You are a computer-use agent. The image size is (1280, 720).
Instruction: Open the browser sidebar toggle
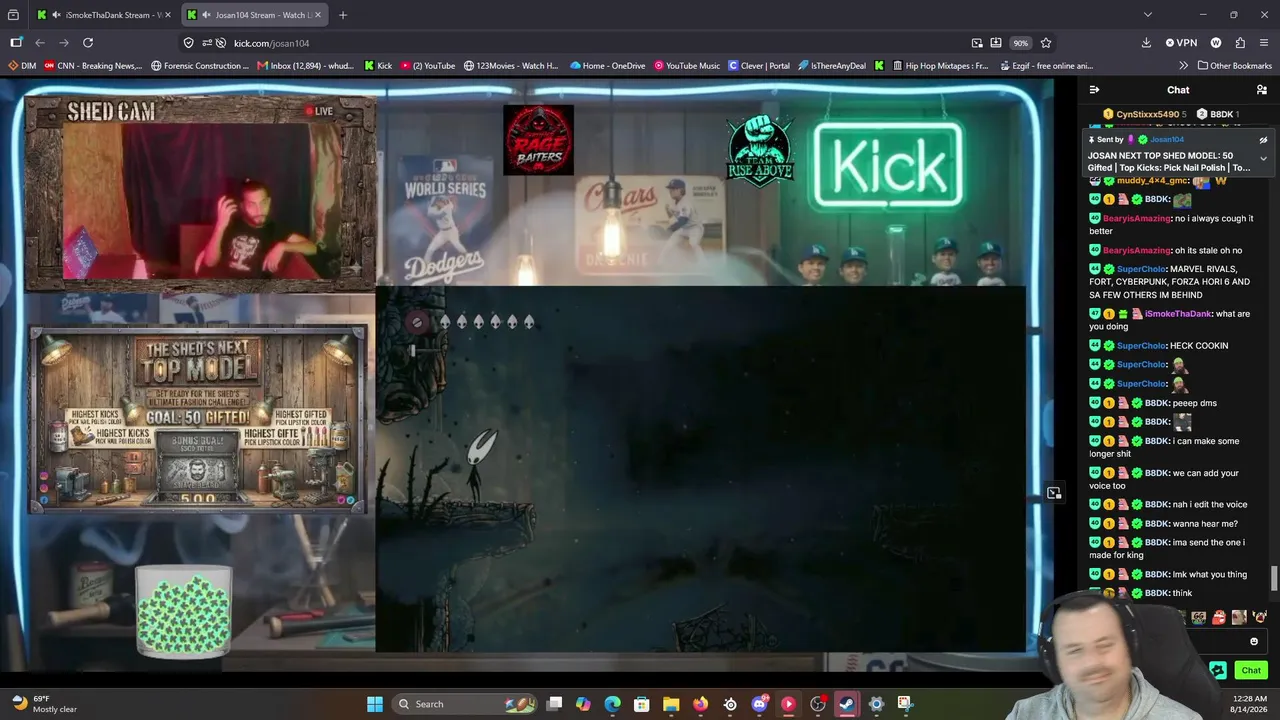coord(16,43)
